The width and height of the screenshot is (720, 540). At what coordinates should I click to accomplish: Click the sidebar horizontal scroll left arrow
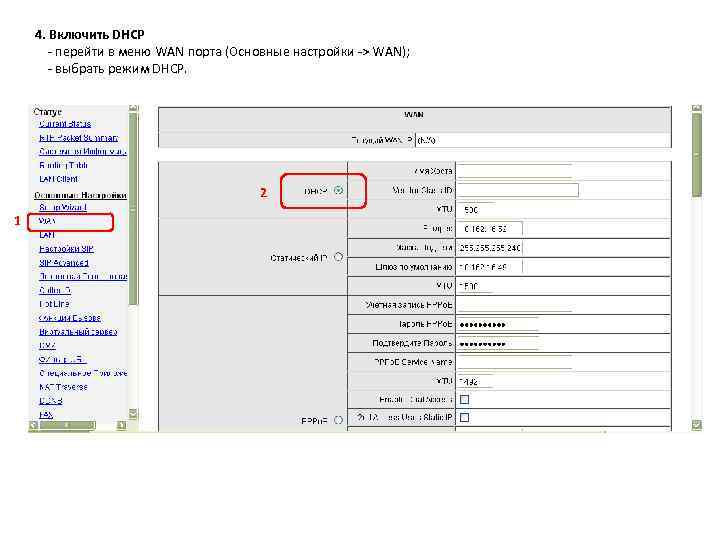(34, 425)
